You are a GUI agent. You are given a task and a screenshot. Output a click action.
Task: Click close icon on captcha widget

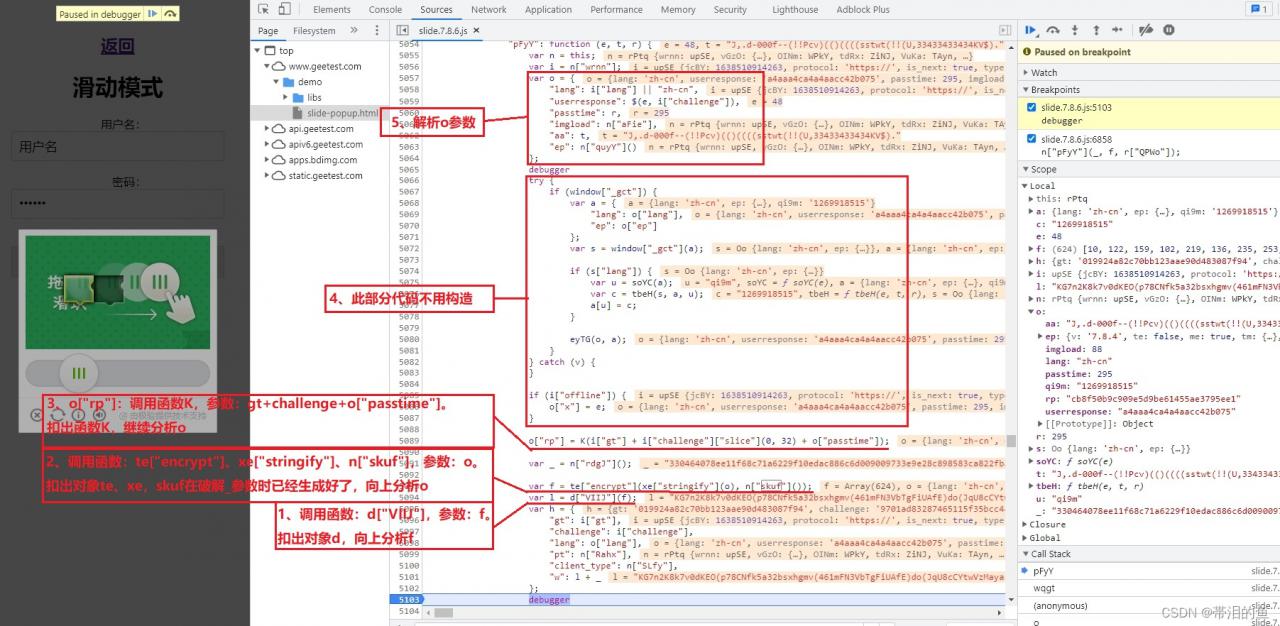(x=37, y=414)
